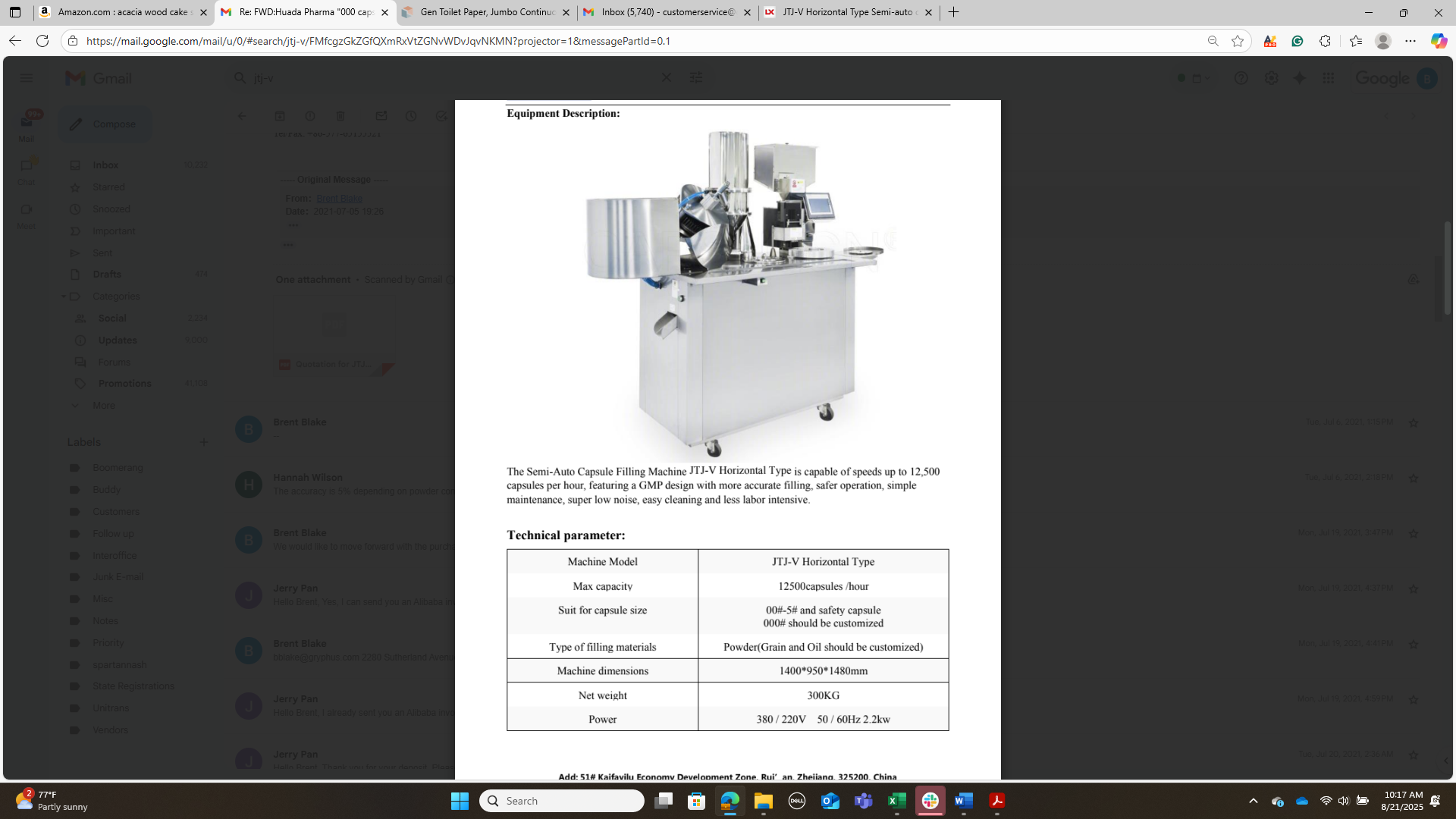The width and height of the screenshot is (1456, 819).
Task: Close the Huada Pharma Gmail tab
Action: pyautogui.click(x=384, y=12)
